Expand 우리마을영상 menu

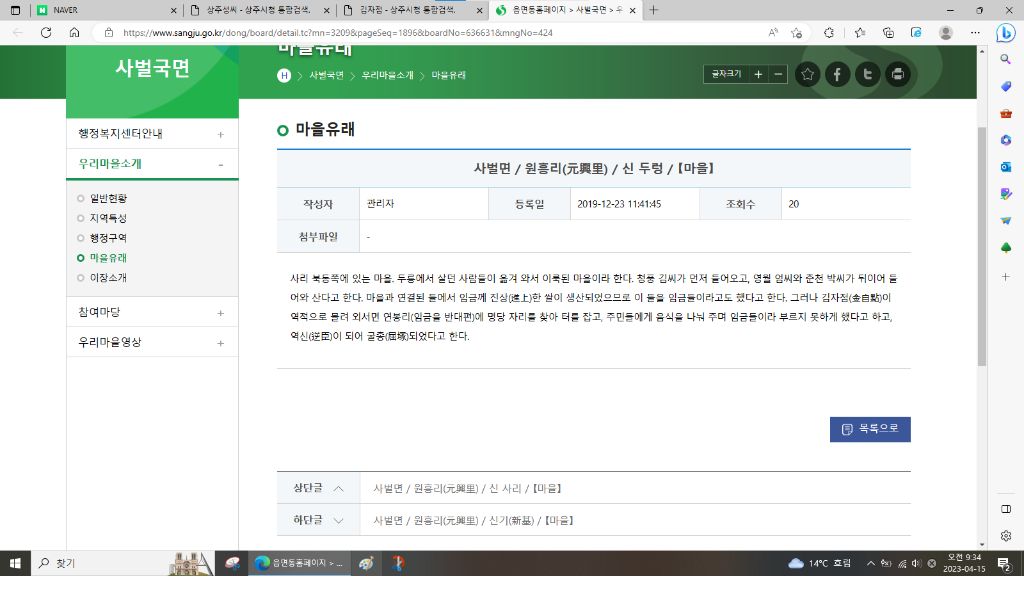(x=221, y=344)
